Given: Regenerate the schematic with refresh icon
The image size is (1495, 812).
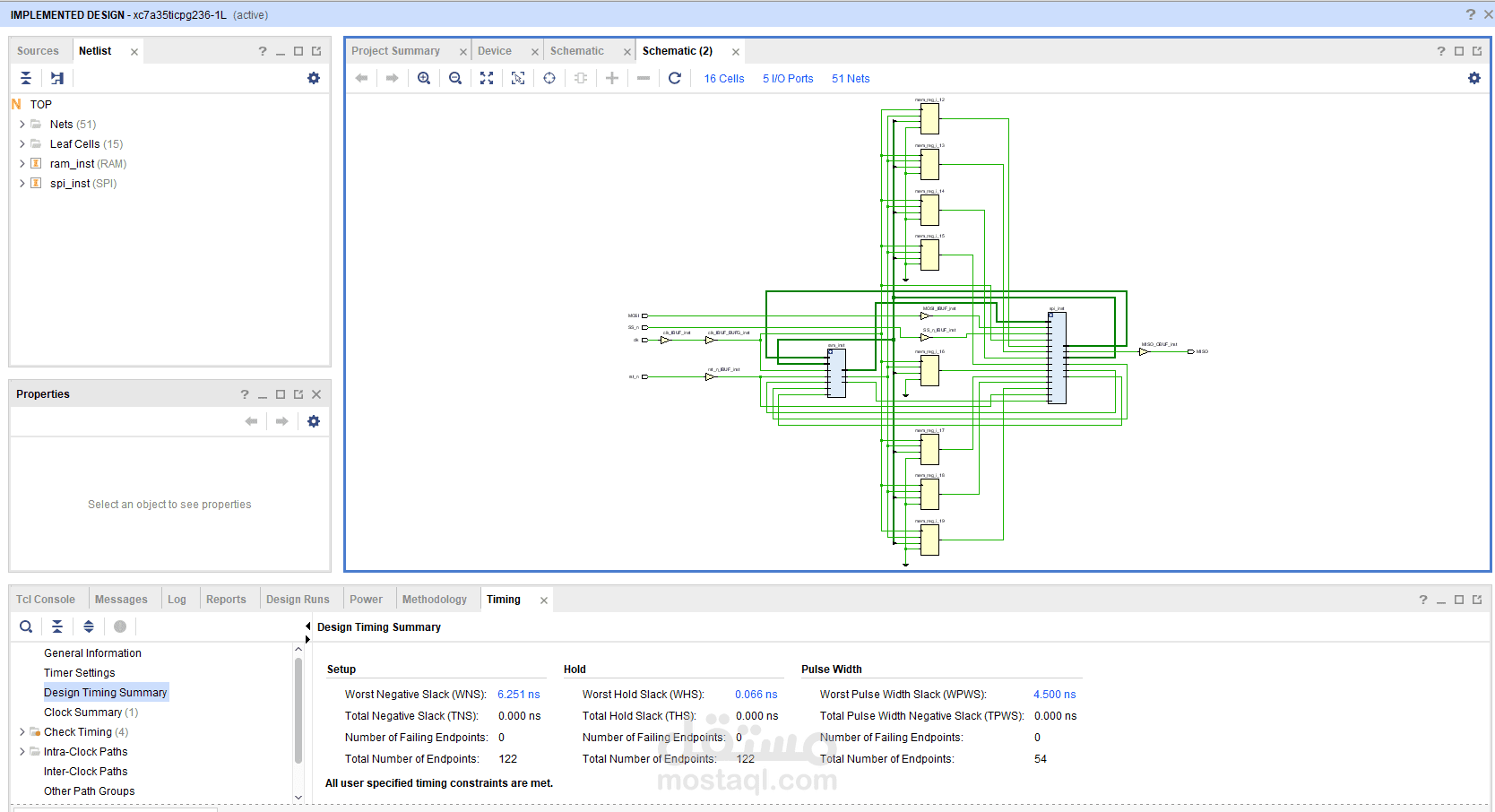Looking at the screenshot, I should [x=675, y=78].
